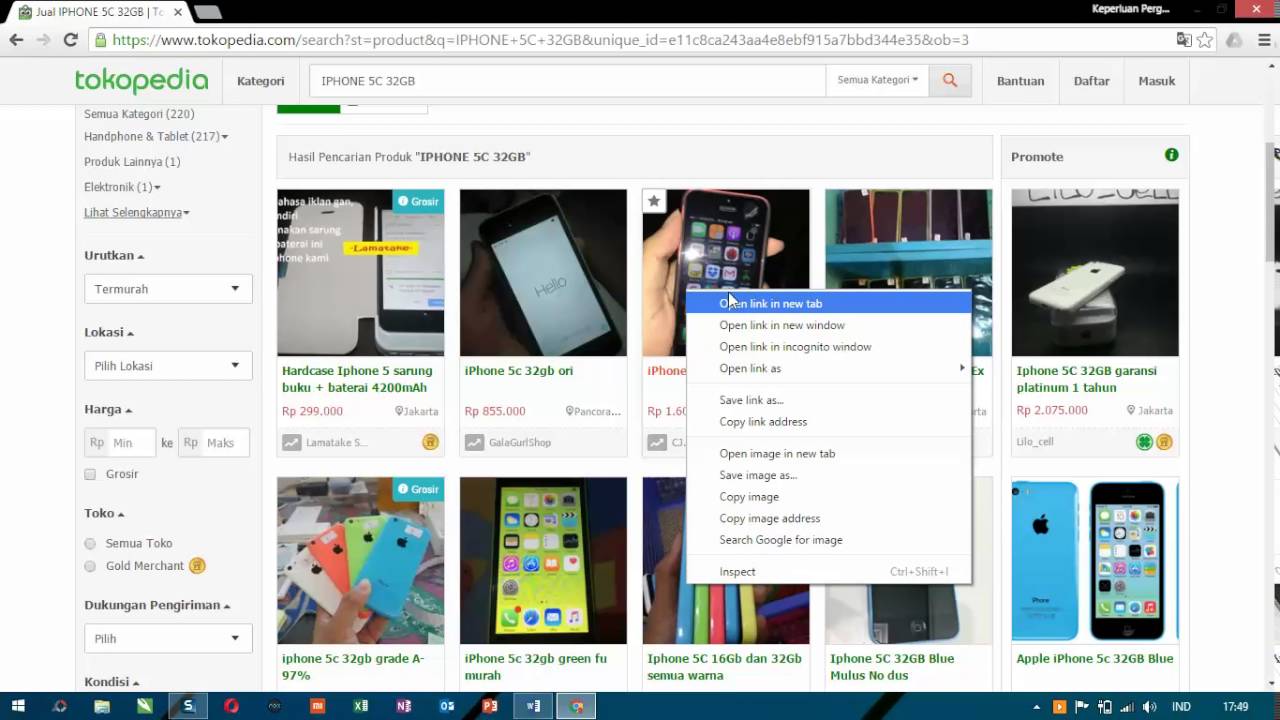The image size is (1280, 720).
Task: Click the green info icon beside Promote
Action: 1171,155
